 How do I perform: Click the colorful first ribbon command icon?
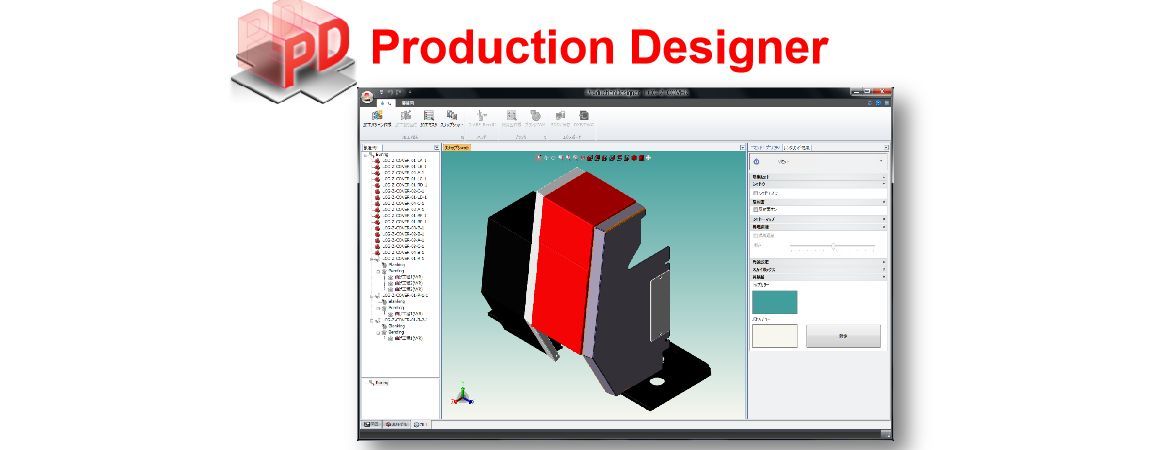coord(377,116)
